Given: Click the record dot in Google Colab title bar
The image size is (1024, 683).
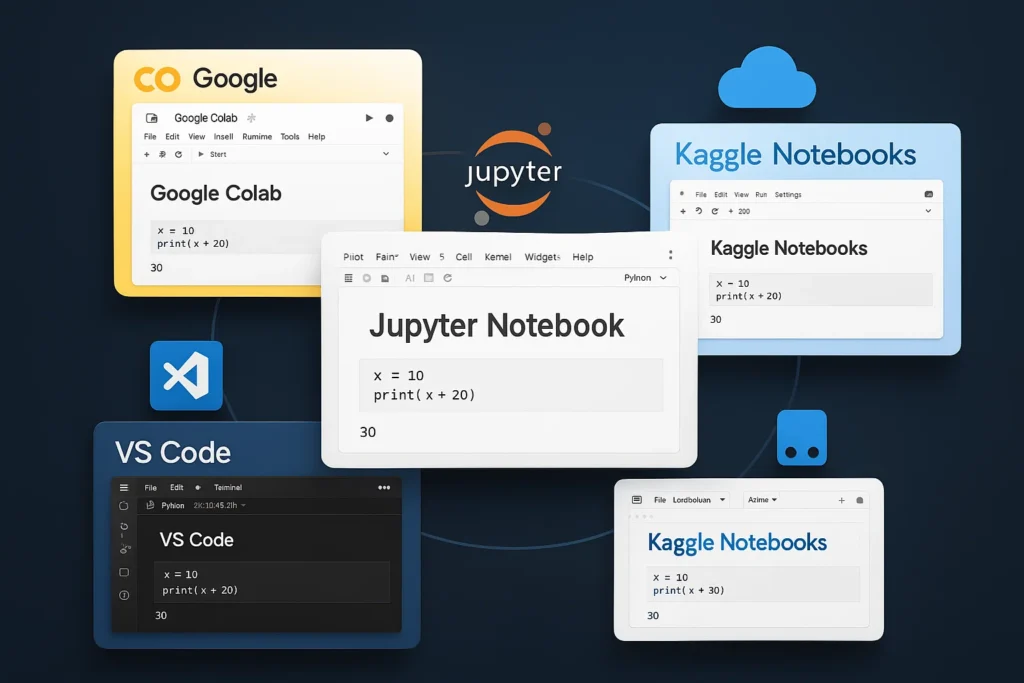Looking at the screenshot, I should [389, 118].
